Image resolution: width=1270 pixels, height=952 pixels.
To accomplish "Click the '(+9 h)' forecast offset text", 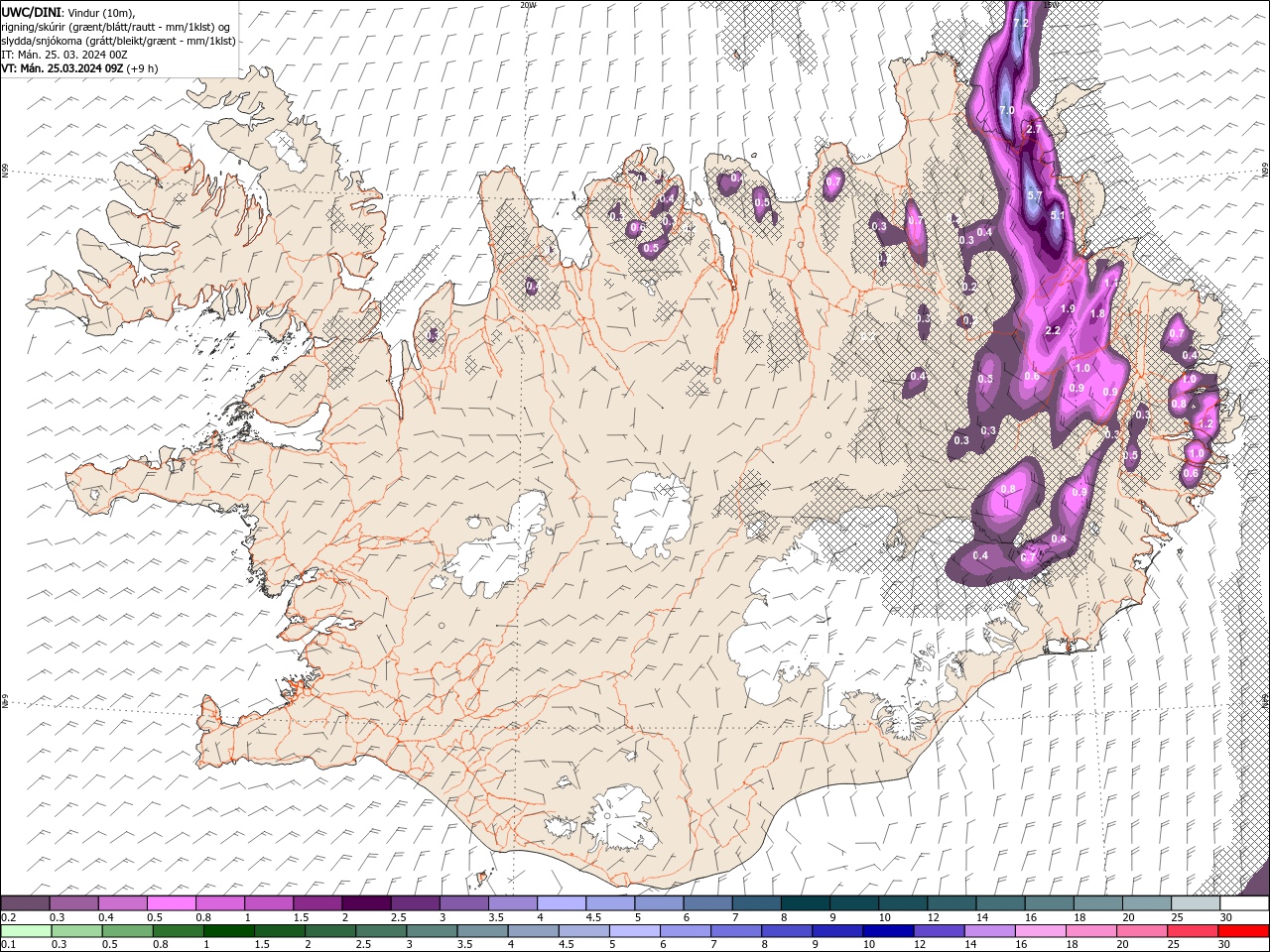I will [143, 68].
